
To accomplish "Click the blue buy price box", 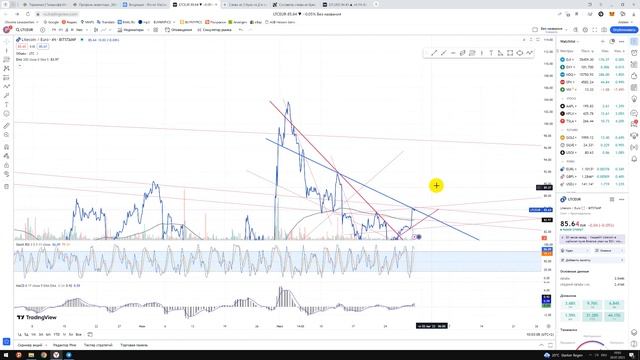I will tap(43, 47).
